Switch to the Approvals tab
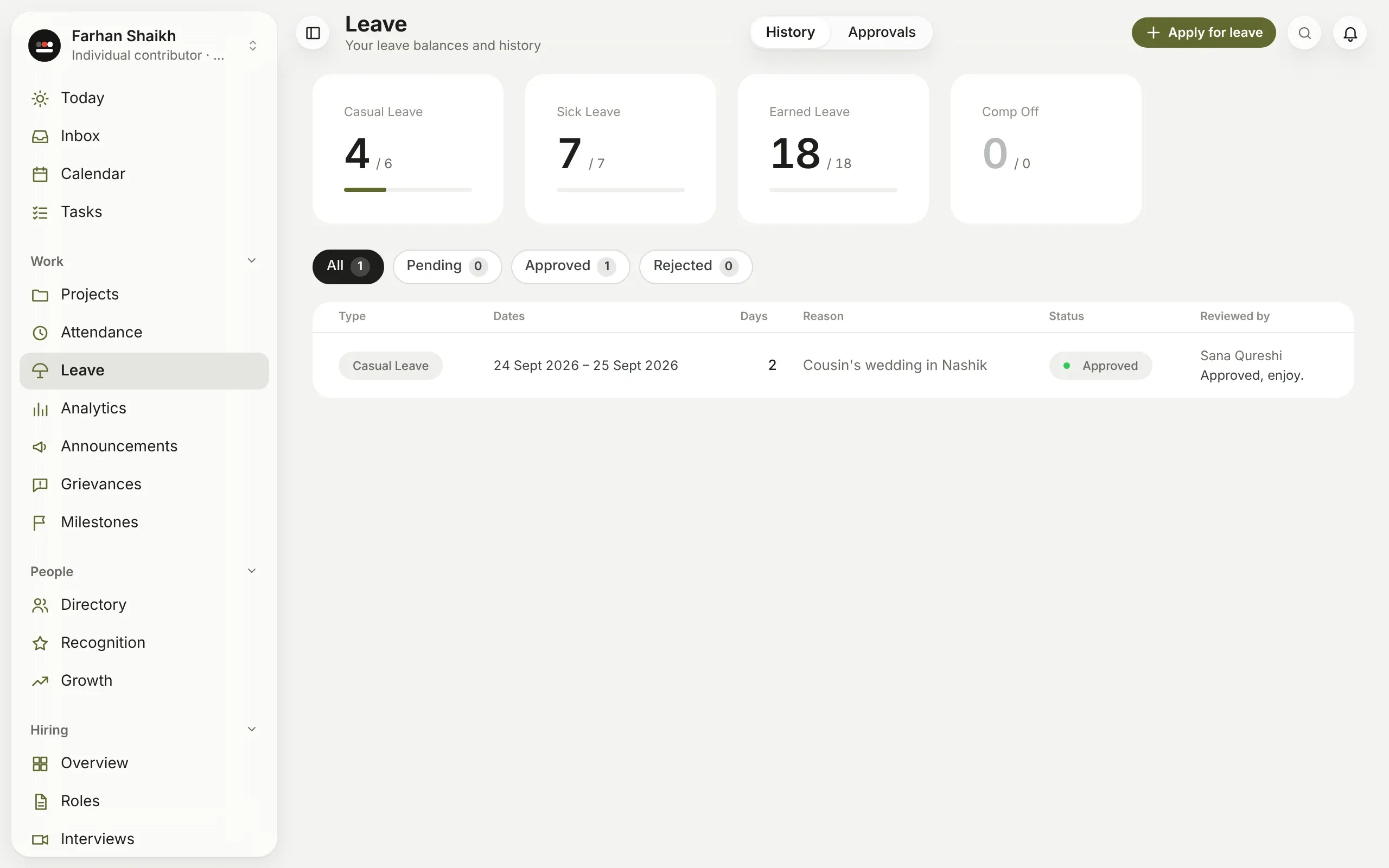 click(882, 32)
